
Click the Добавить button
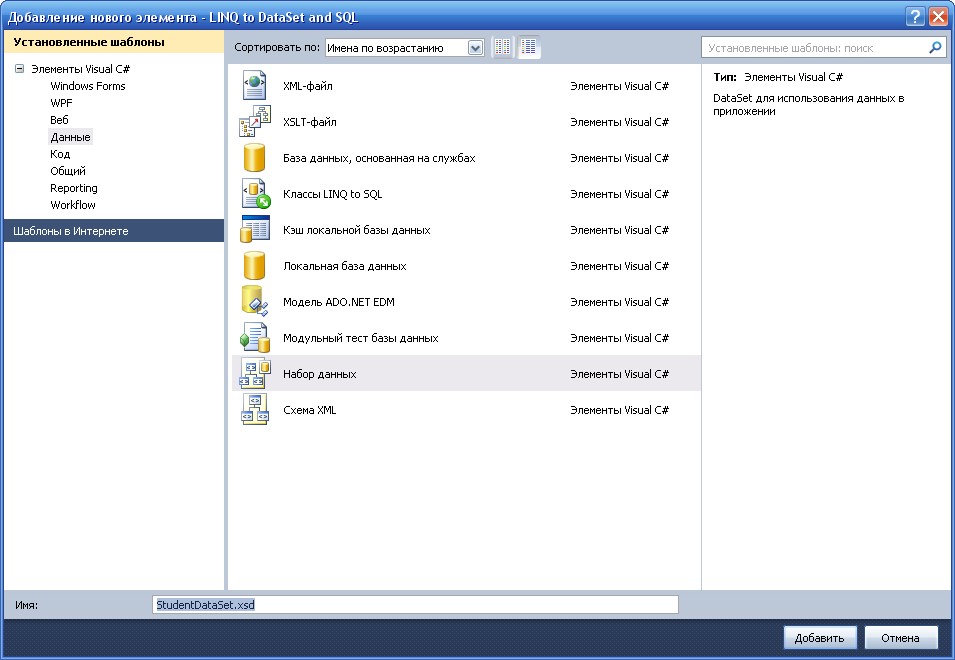pyautogui.click(x=820, y=637)
